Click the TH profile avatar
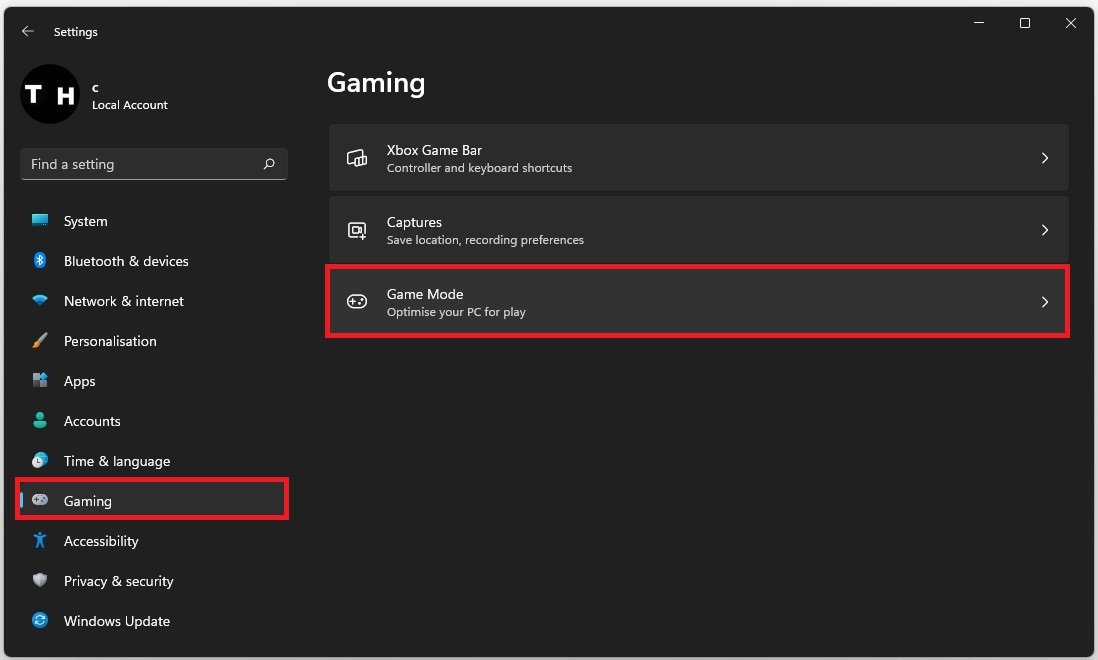This screenshot has height=660, width=1098. [50, 94]
